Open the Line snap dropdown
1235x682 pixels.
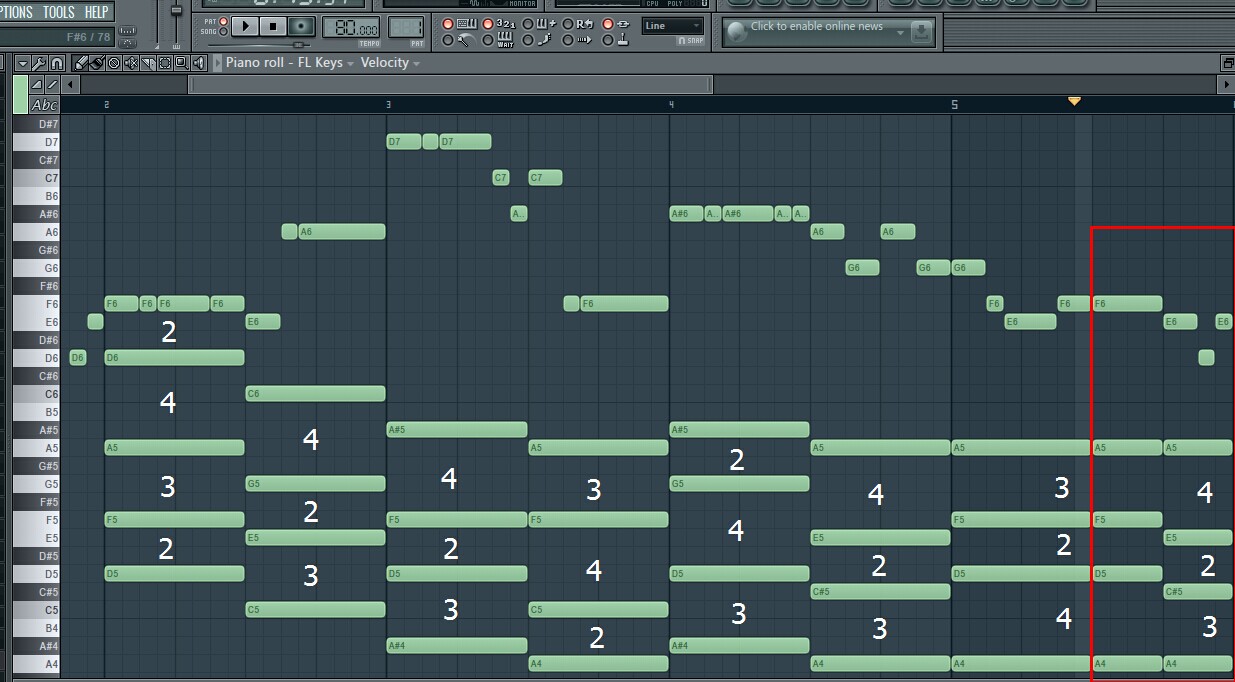(x=673, y=26)
